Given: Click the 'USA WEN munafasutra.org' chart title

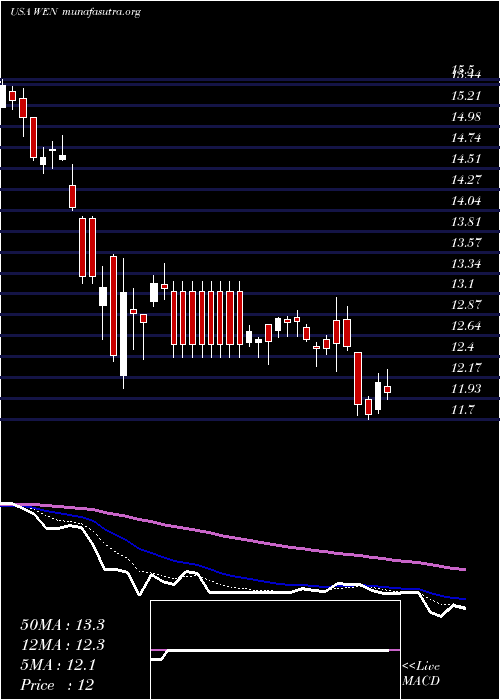Looking at the screenshot, I should coord(75,12).
